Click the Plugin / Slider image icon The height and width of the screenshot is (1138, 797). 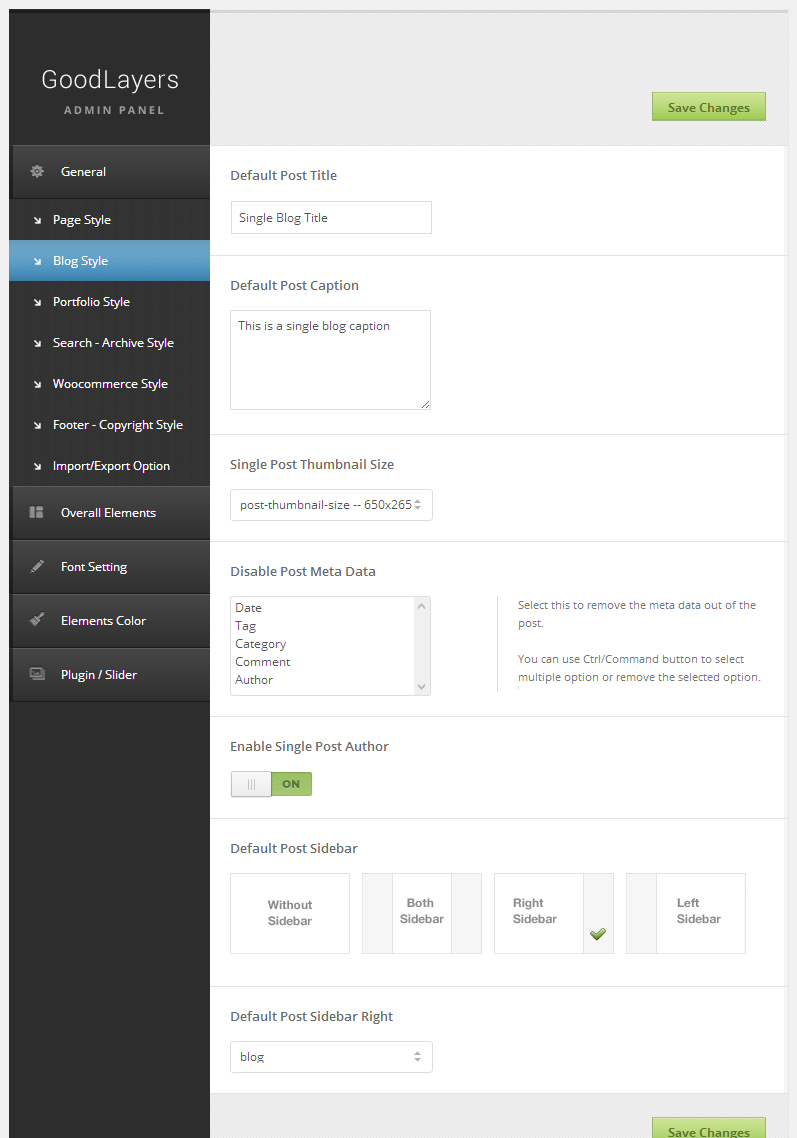coord(37,675)
